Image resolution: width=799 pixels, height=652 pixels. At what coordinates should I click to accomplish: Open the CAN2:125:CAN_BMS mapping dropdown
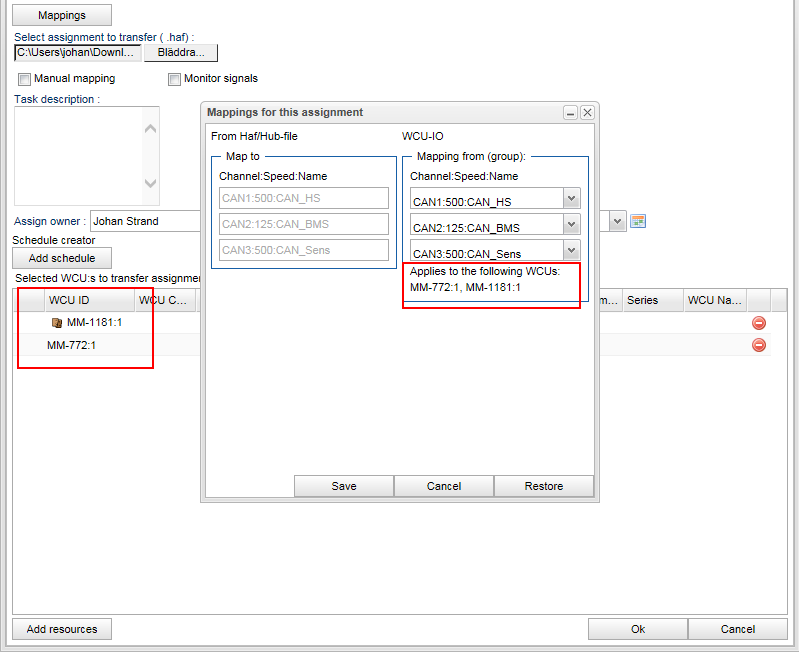[572, 225]
